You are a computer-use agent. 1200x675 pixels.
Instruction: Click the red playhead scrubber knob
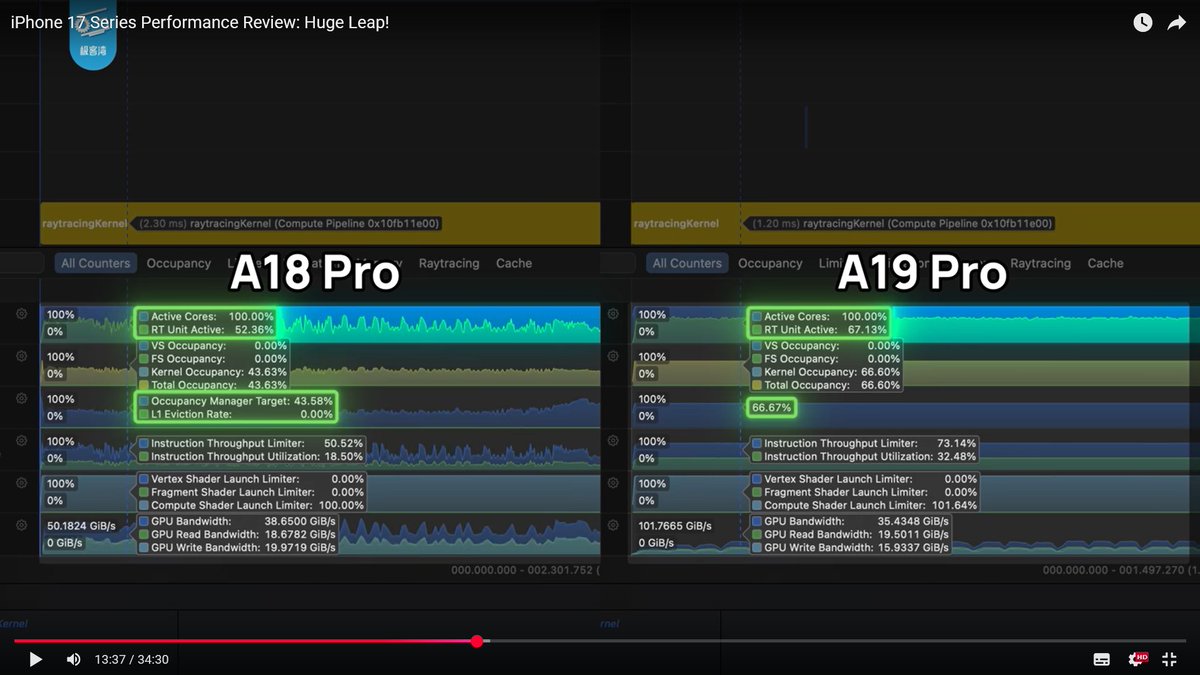pos(477,641)
